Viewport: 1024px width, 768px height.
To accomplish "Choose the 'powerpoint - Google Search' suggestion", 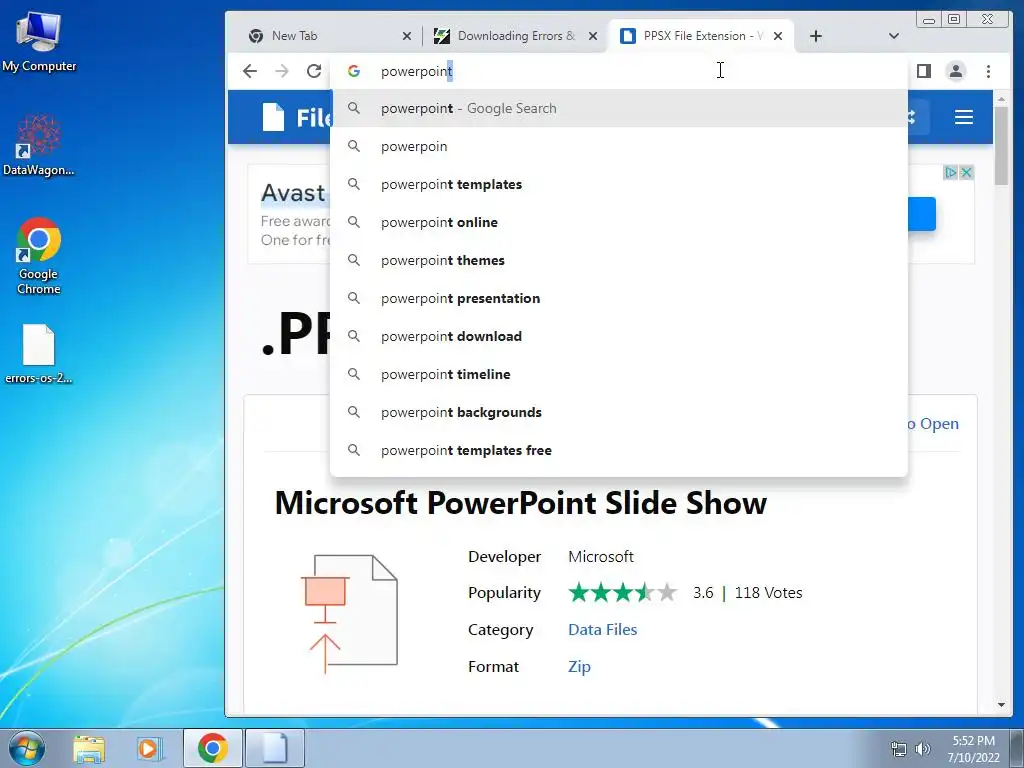I will tap(619, 108).
